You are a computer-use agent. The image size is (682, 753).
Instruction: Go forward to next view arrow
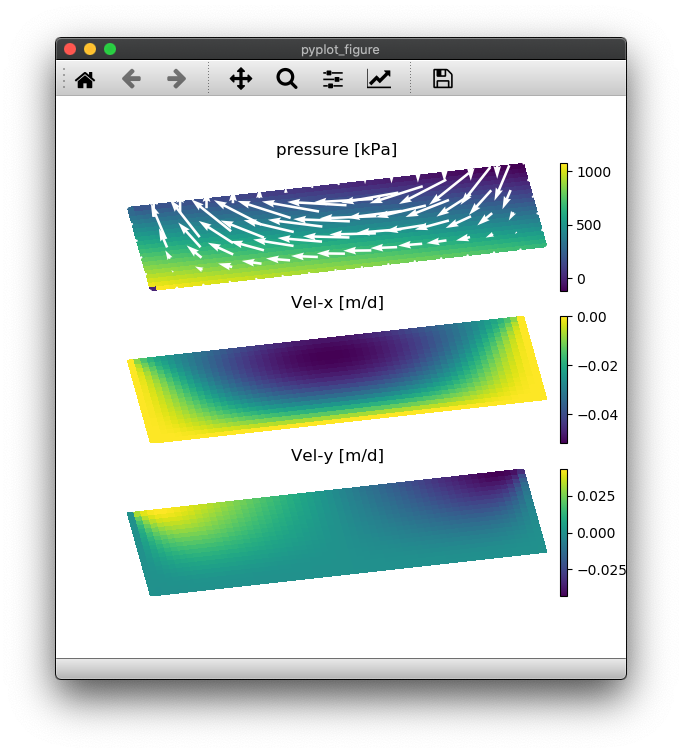[176, 79]
